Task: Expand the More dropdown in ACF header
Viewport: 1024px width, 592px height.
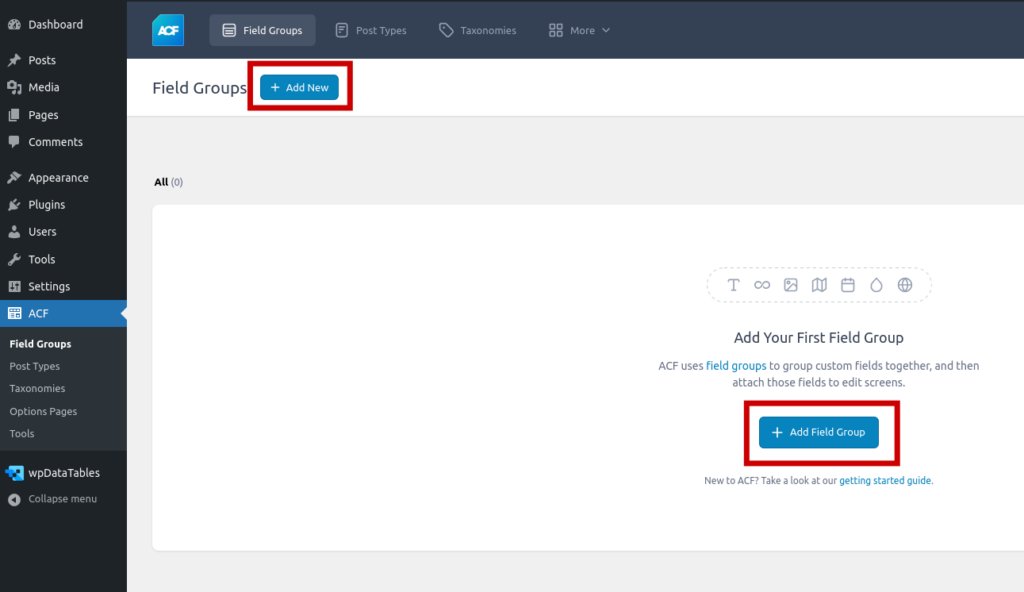Action: pyautogui.click(x=580, y=31)
